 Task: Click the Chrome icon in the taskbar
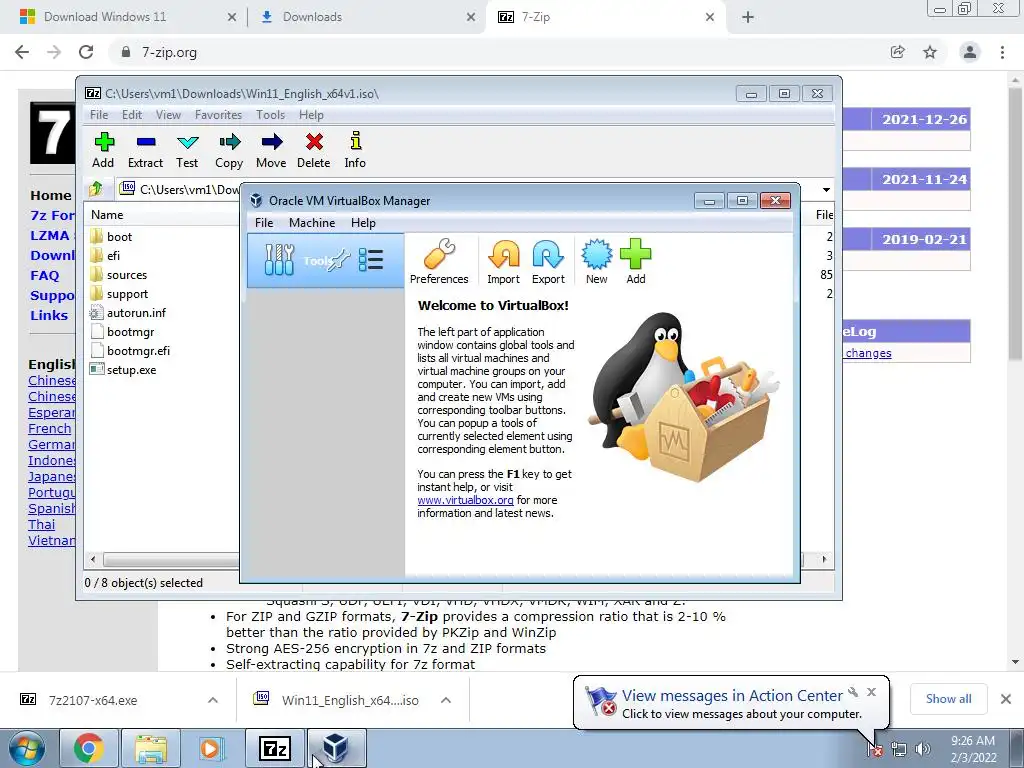point(88,749)
